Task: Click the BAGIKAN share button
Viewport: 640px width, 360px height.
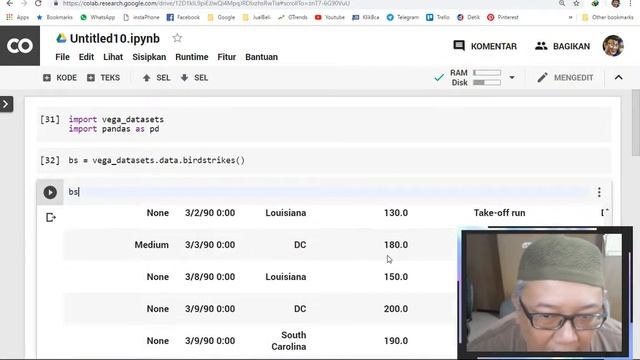Action: coord(562,46)
